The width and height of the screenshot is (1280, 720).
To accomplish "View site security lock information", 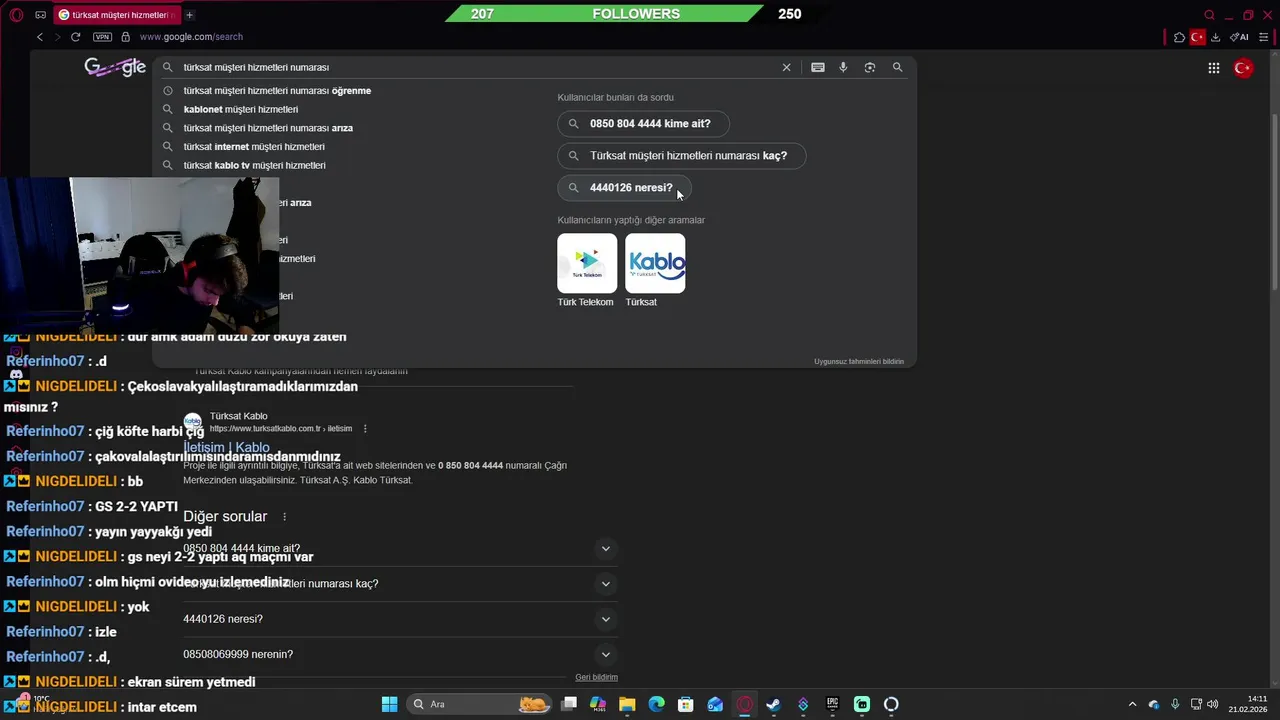I will [x=125, y=37].
